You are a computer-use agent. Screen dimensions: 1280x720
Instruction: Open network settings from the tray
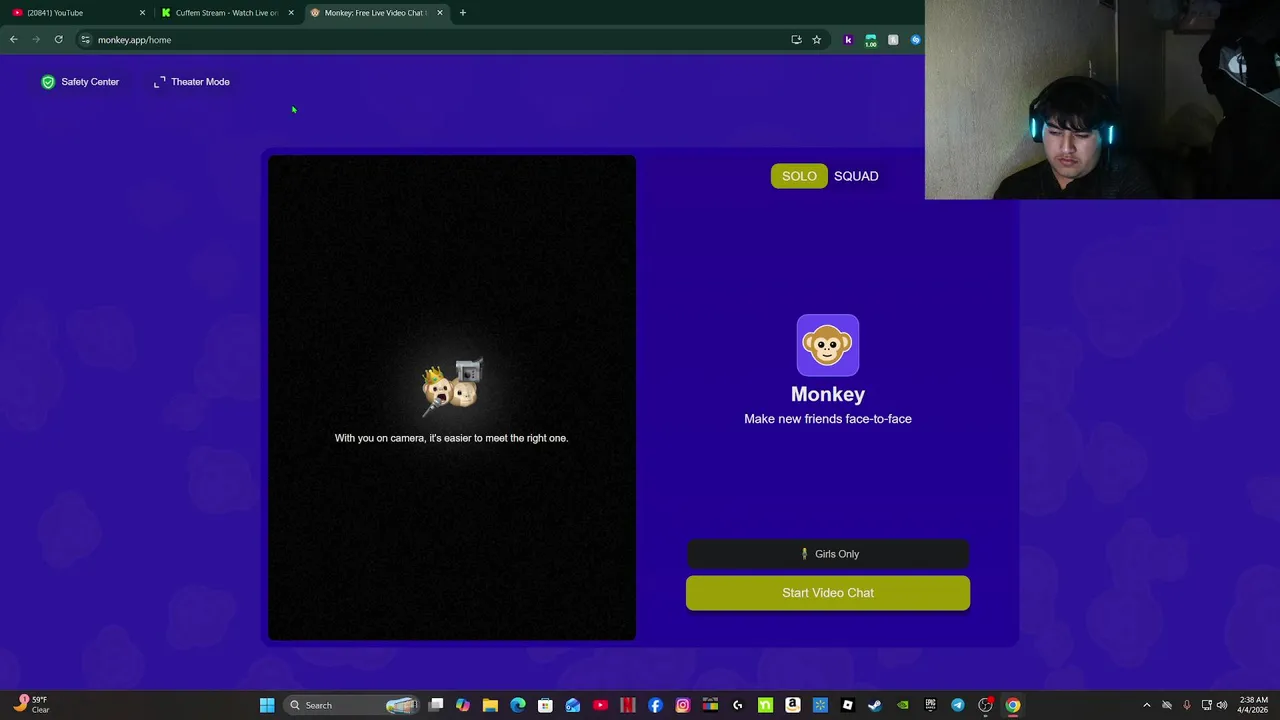pyautogui.click(x=1207, y=705)
